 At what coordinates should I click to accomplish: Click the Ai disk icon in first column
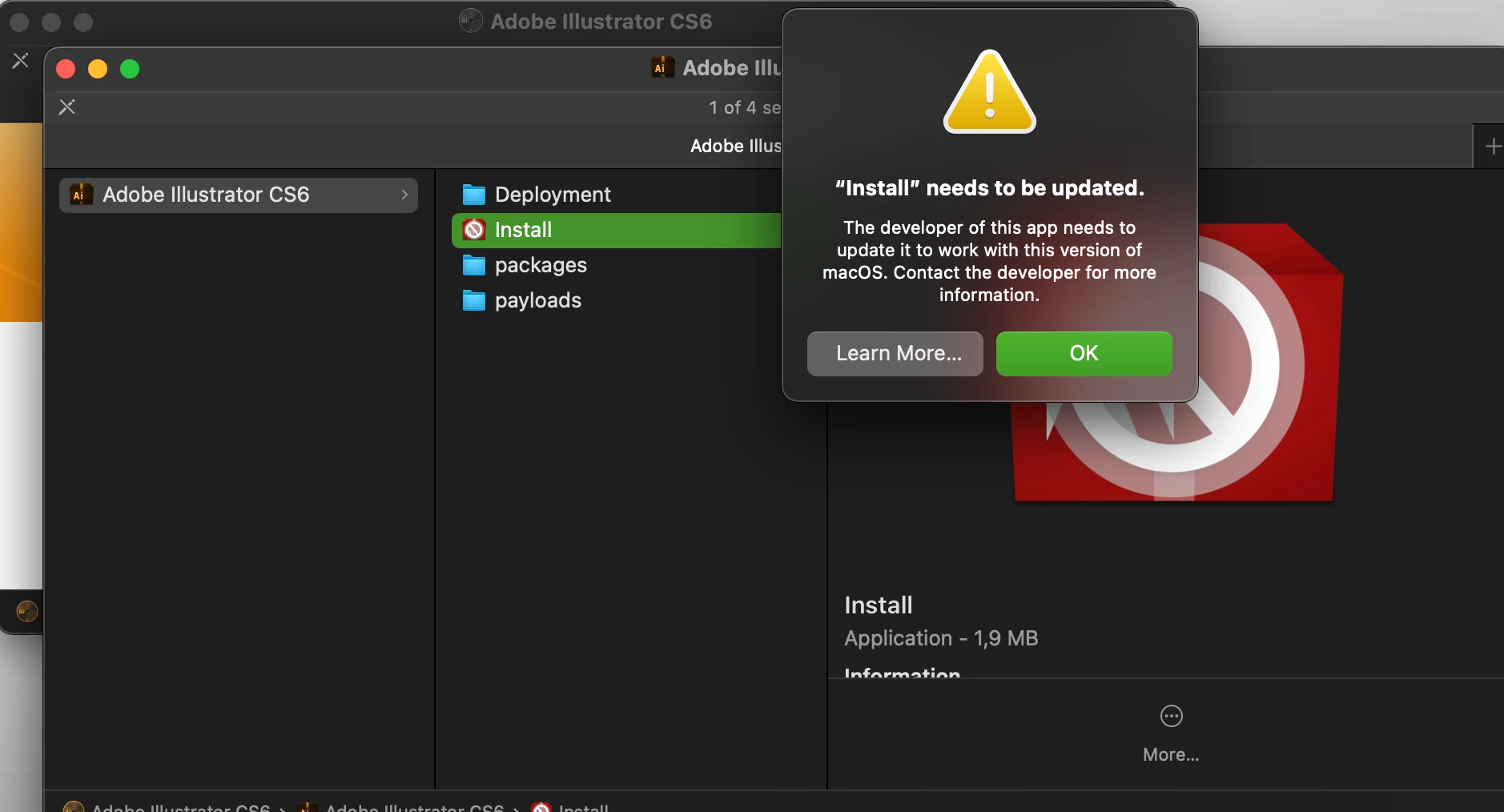tap(82, 195)
